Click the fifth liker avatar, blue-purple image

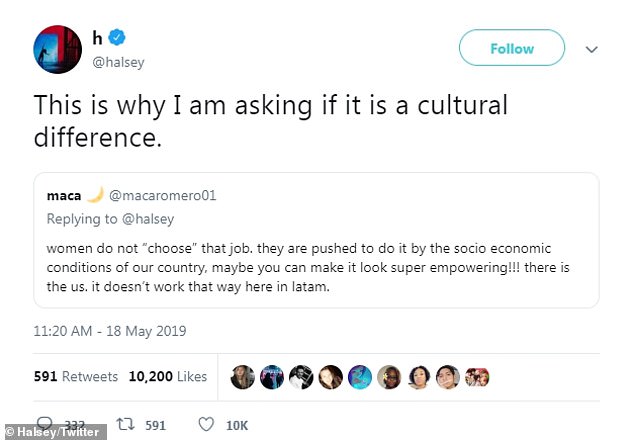pos(360,377)
